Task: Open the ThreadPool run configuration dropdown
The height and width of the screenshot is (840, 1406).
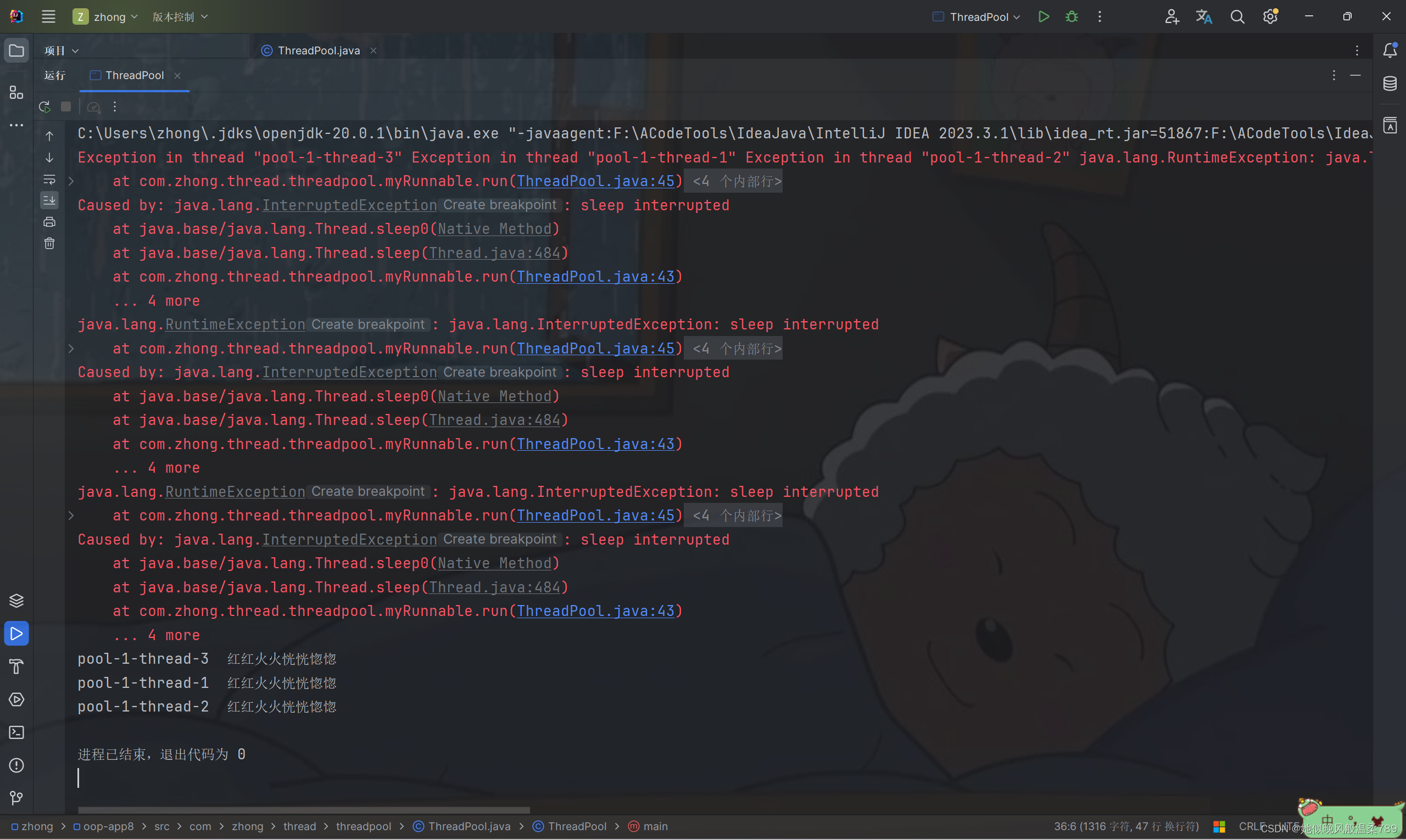Action: click(976, 16)
